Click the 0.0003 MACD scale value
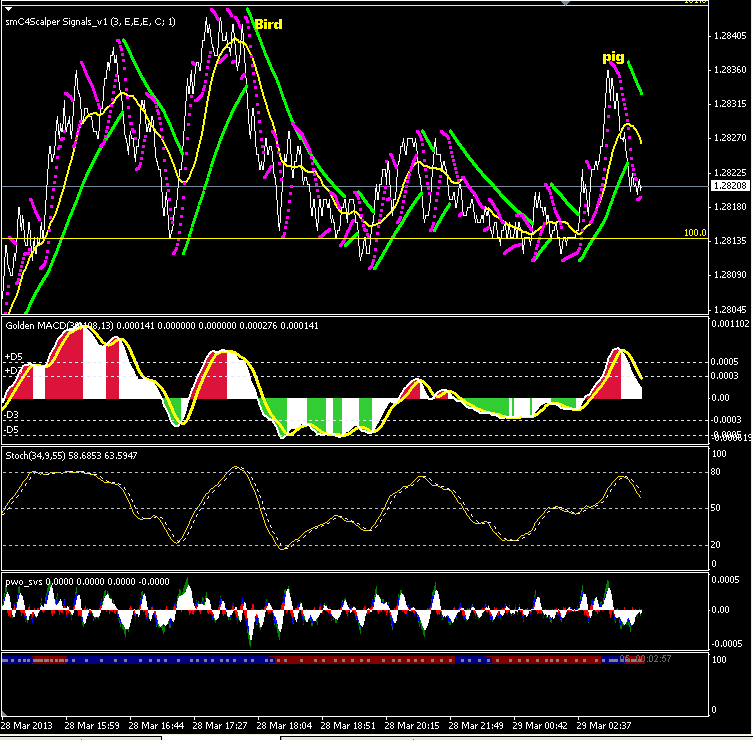The image size is (753, 740). (x=725, y=376)
